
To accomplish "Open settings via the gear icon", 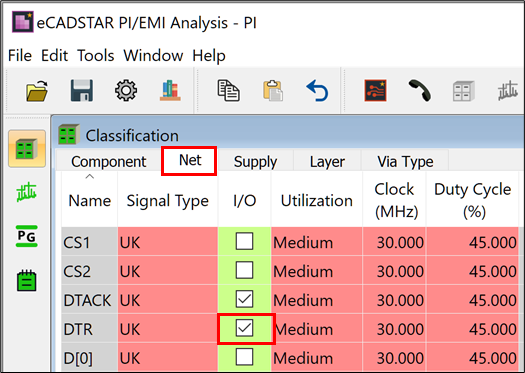I will click(x=126, y=90).
